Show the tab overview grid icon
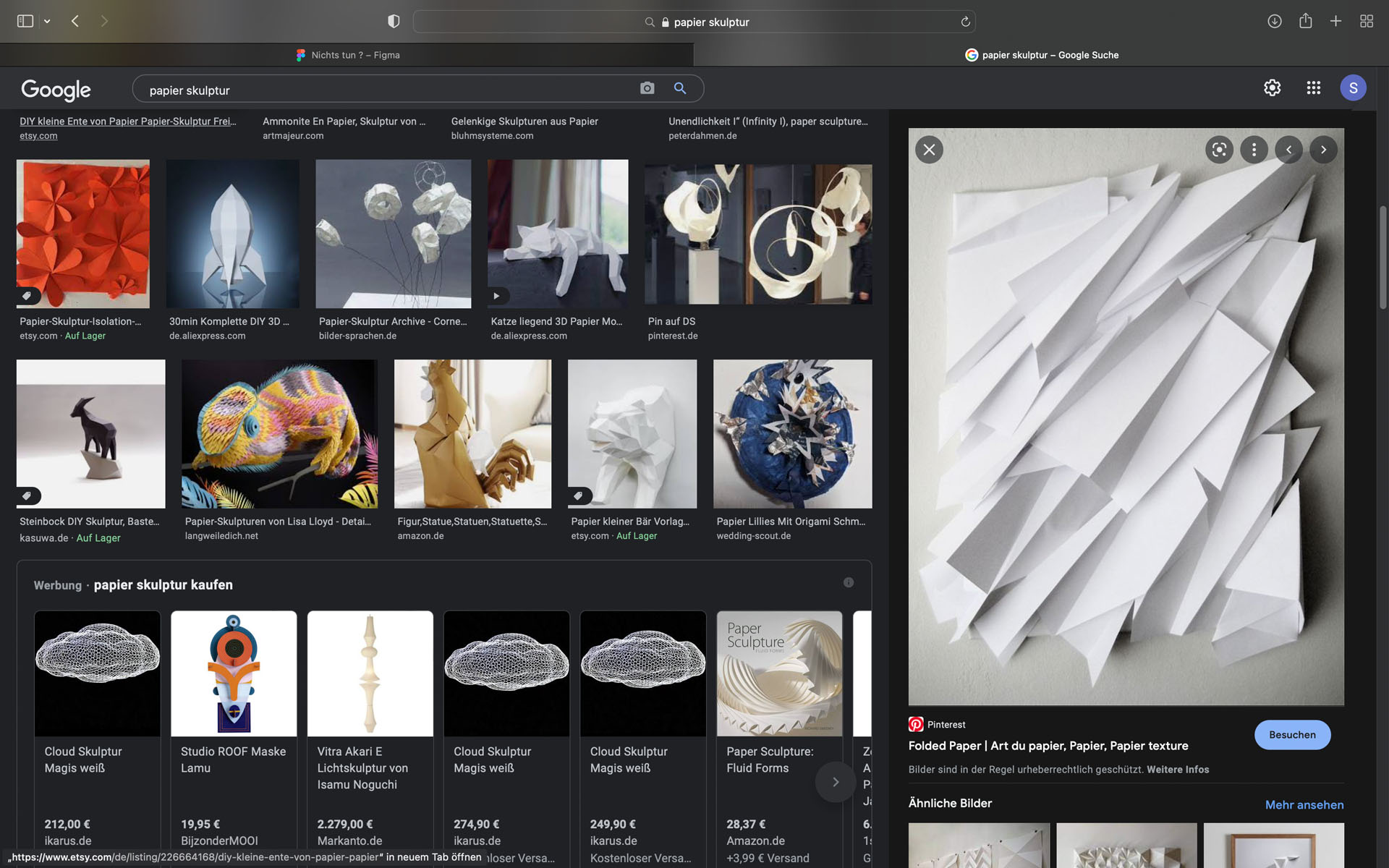Image resolution: width=1389 pixels, height=868 pixels. tap(1367, 22)
